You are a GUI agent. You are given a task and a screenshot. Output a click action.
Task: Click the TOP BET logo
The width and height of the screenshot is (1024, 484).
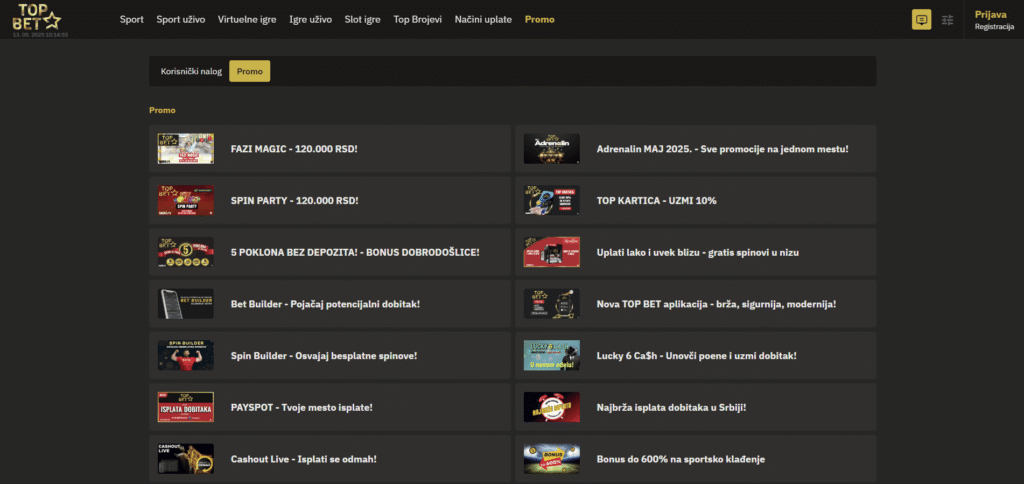coord(36,16)
